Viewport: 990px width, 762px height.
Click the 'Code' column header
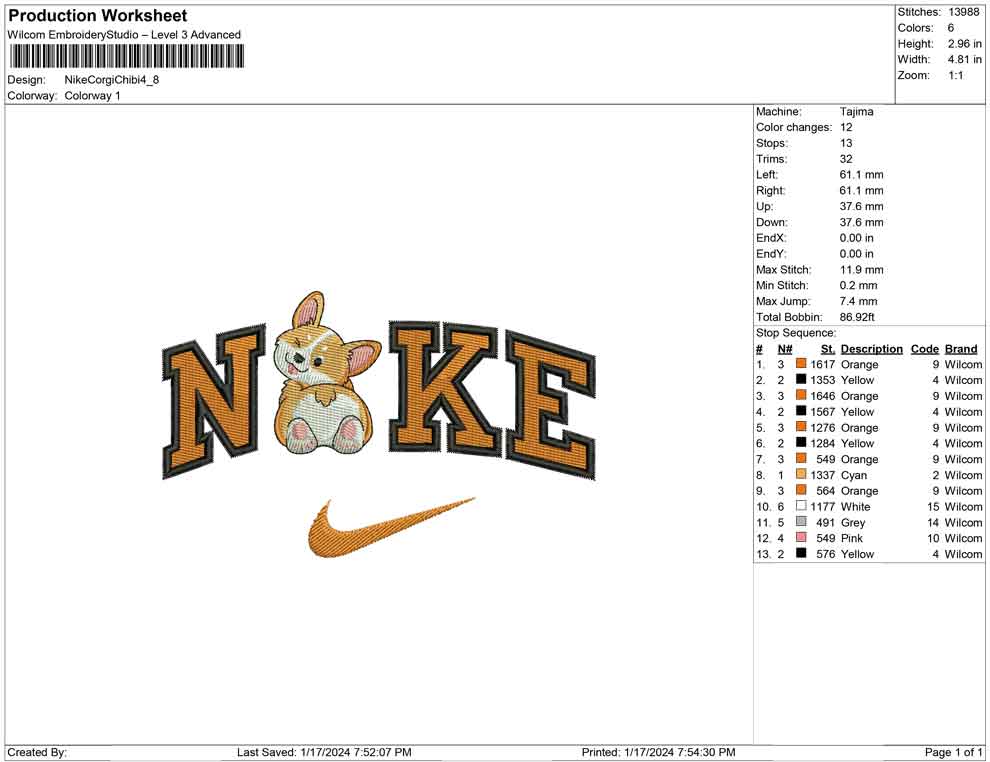click(925, 348)
